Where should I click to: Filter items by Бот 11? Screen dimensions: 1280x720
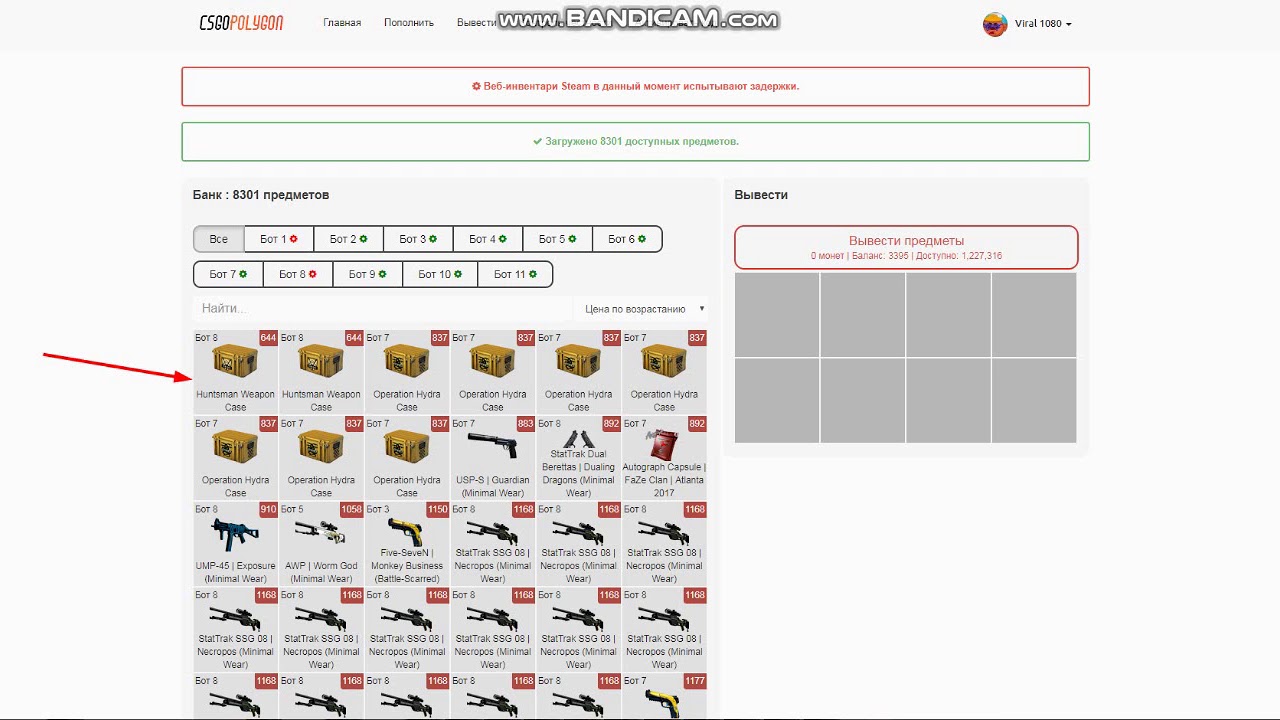click(x=515, y=274)
